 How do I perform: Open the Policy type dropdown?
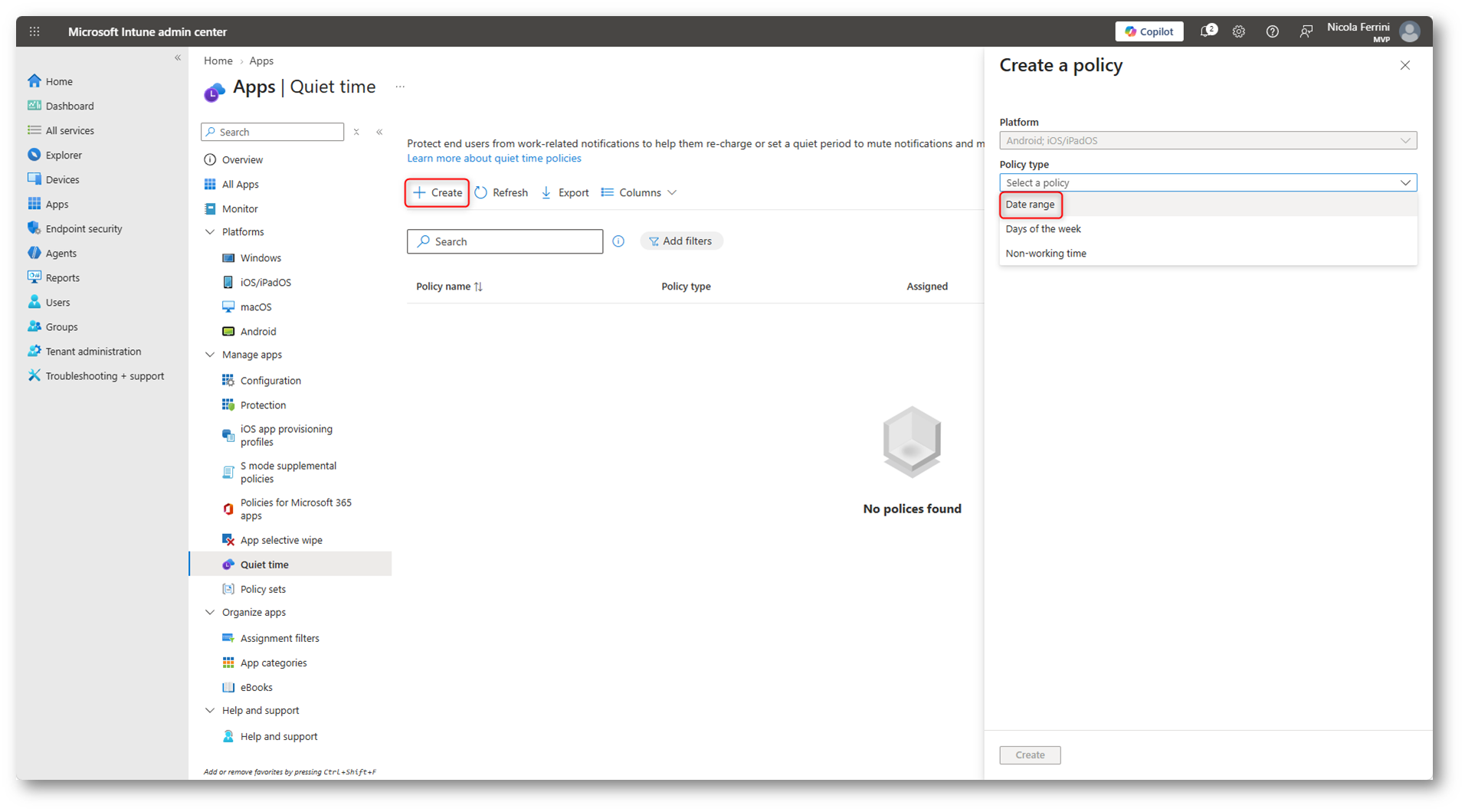[x=1208, y=182]
